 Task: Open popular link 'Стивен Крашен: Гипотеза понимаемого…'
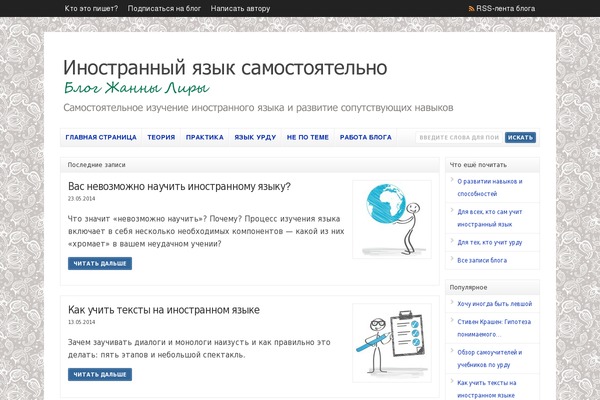(x=494, y=328)
